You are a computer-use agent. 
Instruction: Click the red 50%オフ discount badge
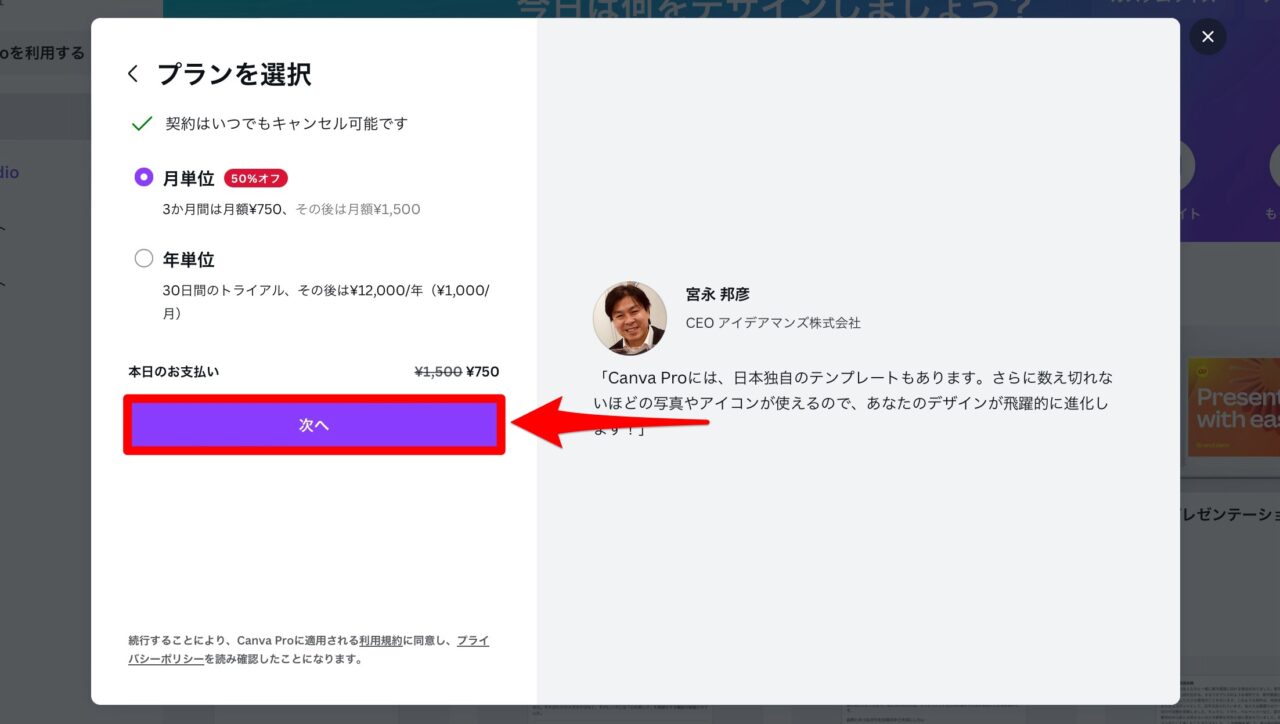coord(256,178)
